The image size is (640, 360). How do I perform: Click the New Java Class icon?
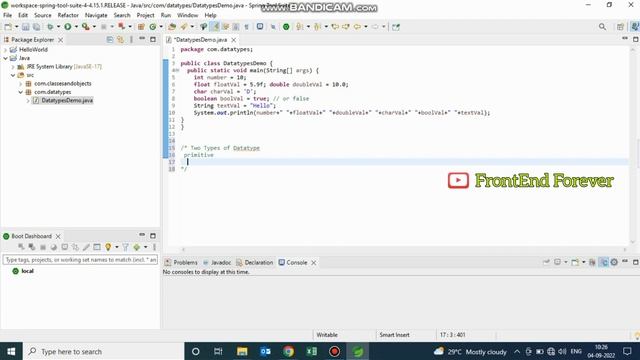coord(153,27)
